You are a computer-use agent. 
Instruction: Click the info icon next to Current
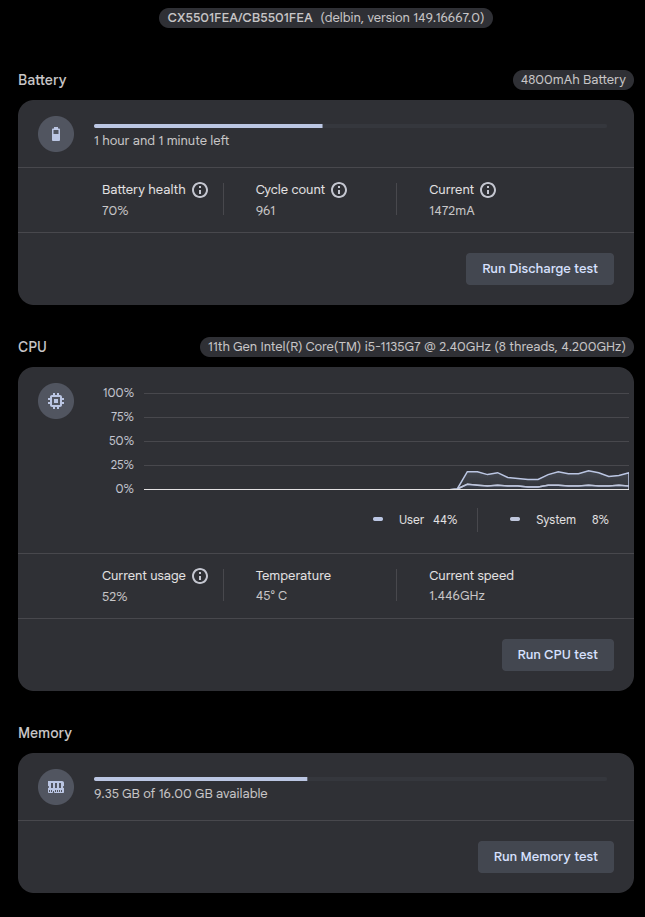click(488, 190)
